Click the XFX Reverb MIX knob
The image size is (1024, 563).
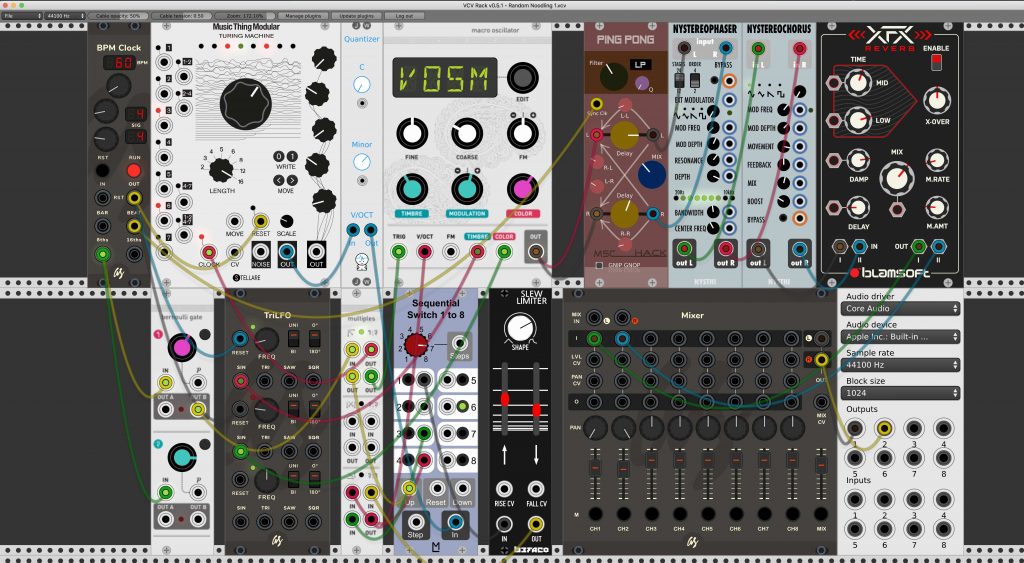click(897, 178)
